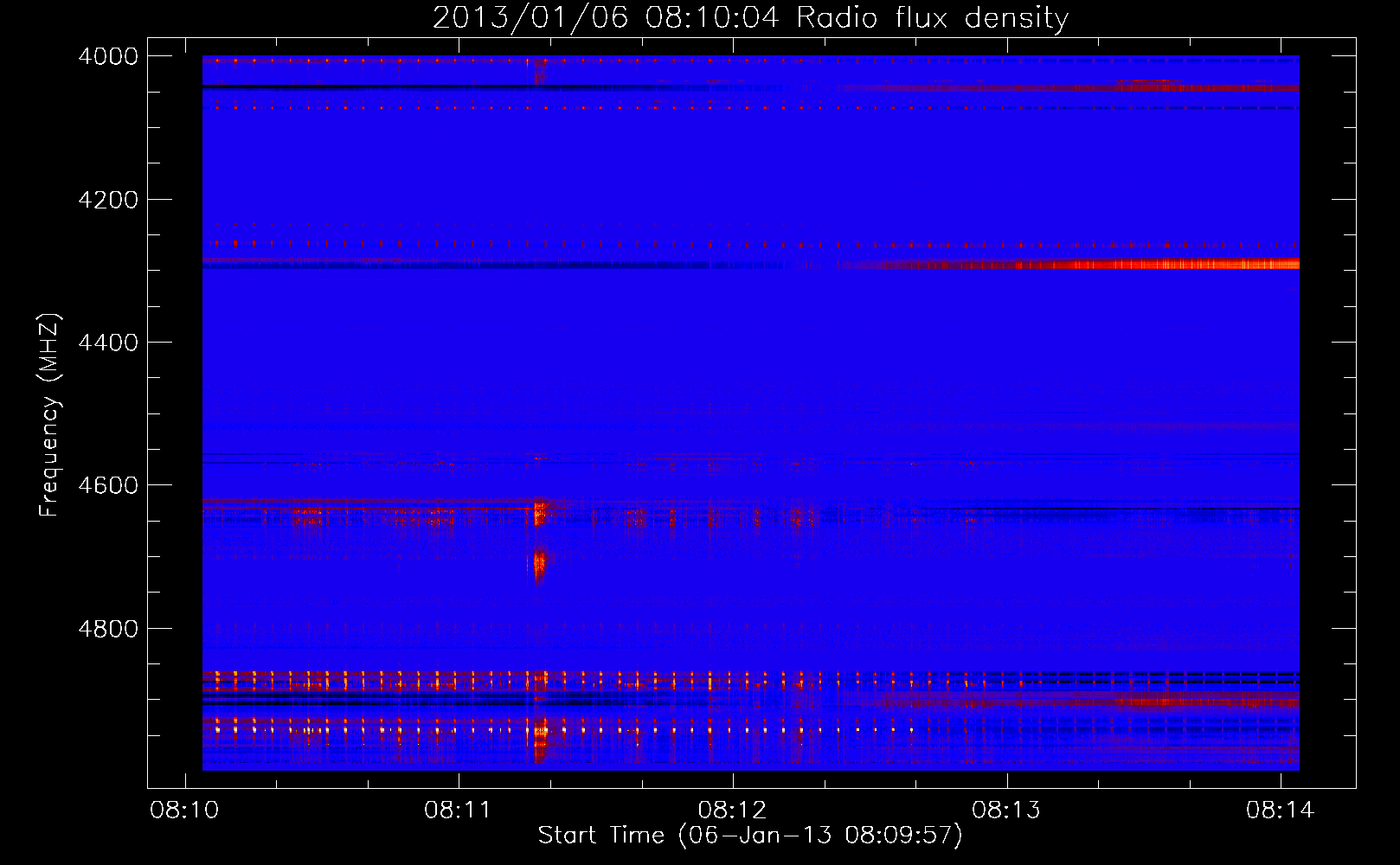
Task: Select the 4200 frequency tick label
Action: point(108,200)
